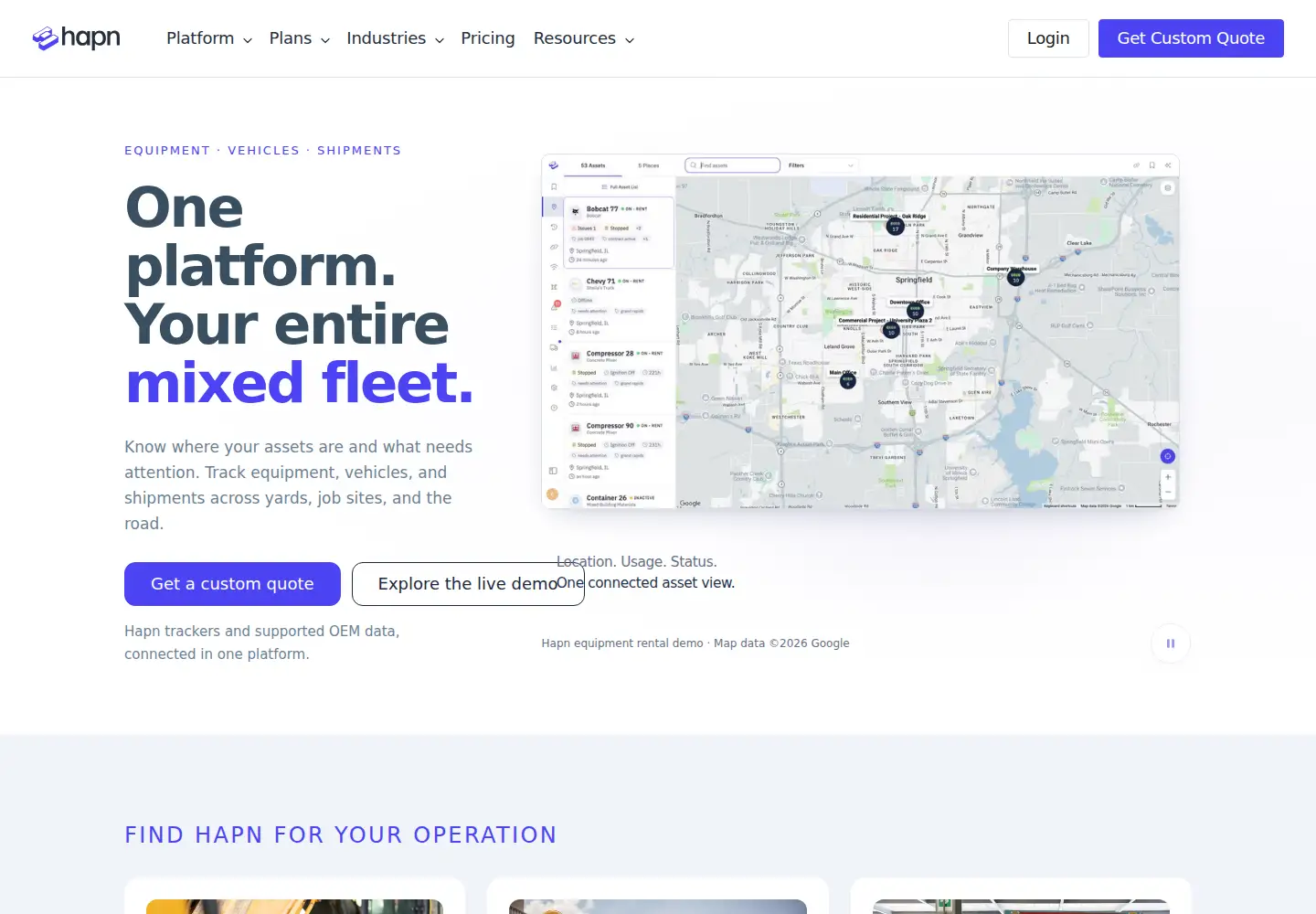This screenshot has height=914, width=1316.
Task: Open the Full Asset List
Action: [620, 186]
